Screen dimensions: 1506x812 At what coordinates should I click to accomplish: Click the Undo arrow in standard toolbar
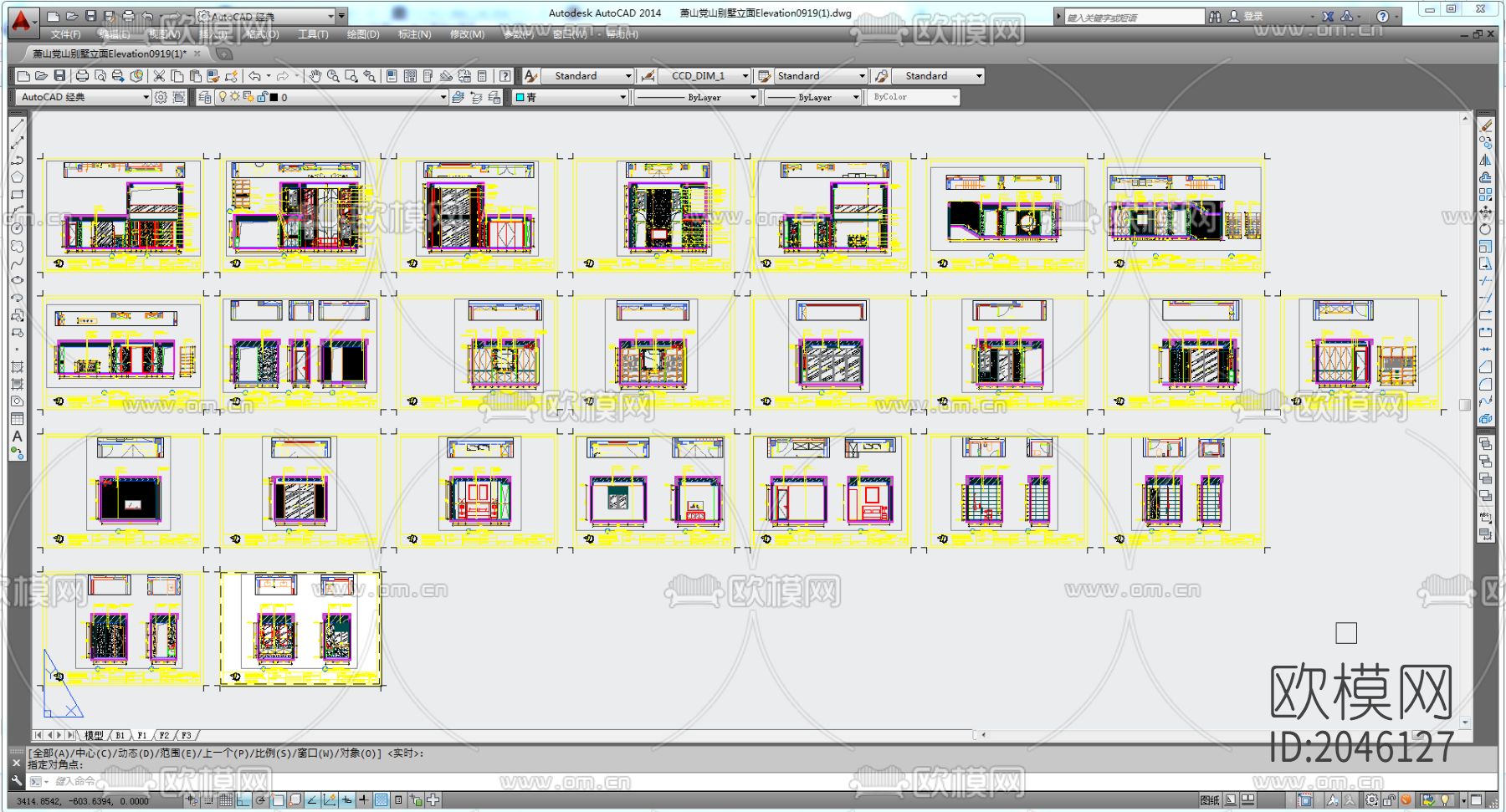click(x=254, y=76)
